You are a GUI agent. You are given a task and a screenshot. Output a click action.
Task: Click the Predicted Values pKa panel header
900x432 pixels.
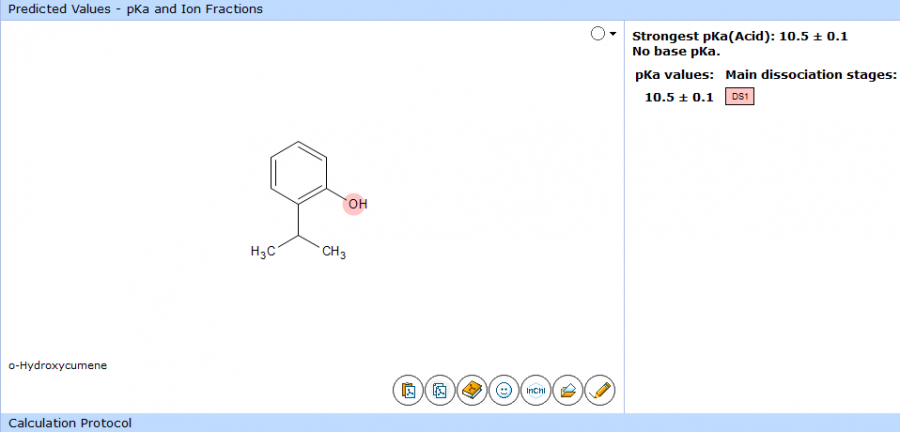coord(450,9)
